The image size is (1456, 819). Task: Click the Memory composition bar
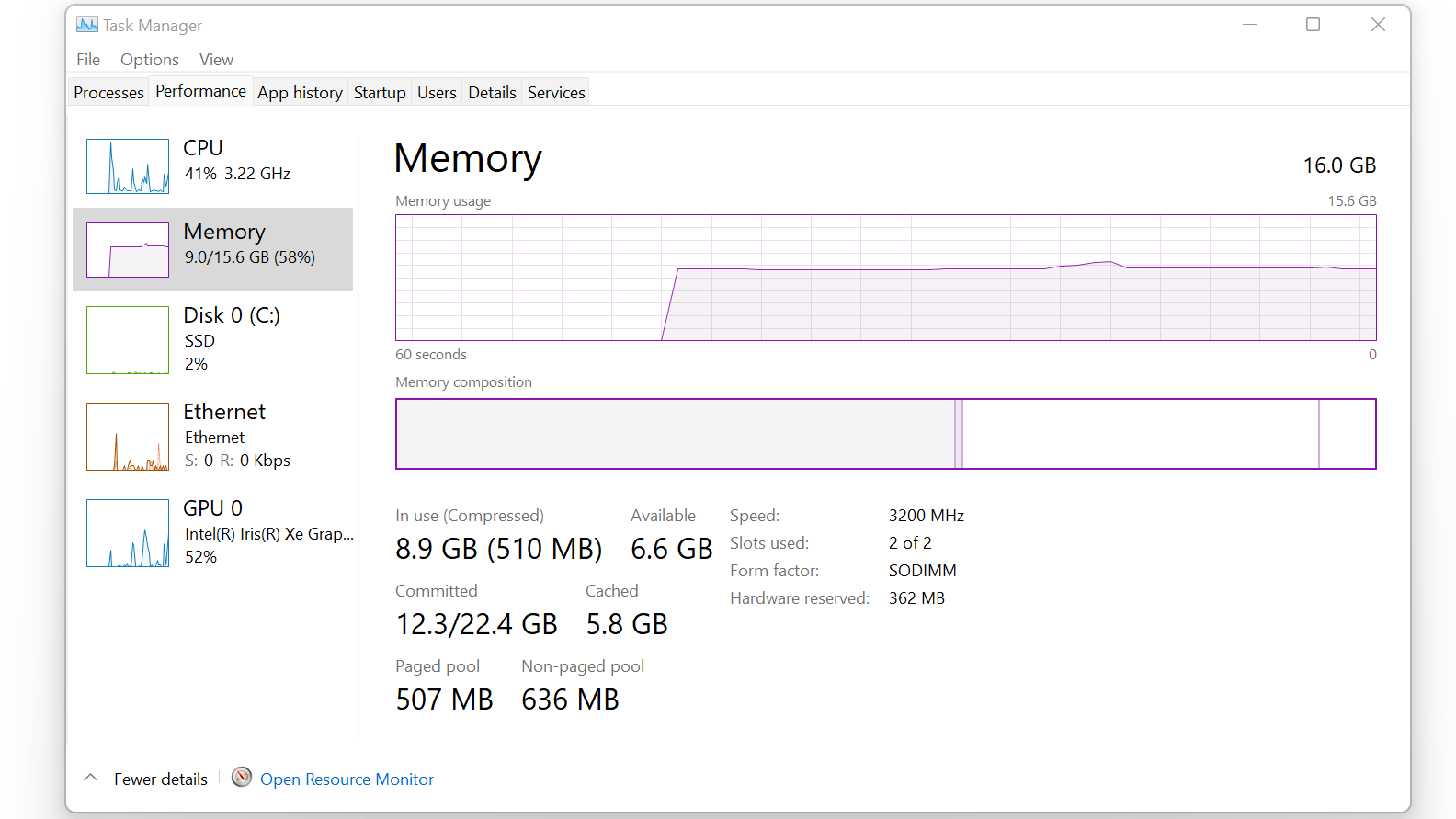click(885, 434)
